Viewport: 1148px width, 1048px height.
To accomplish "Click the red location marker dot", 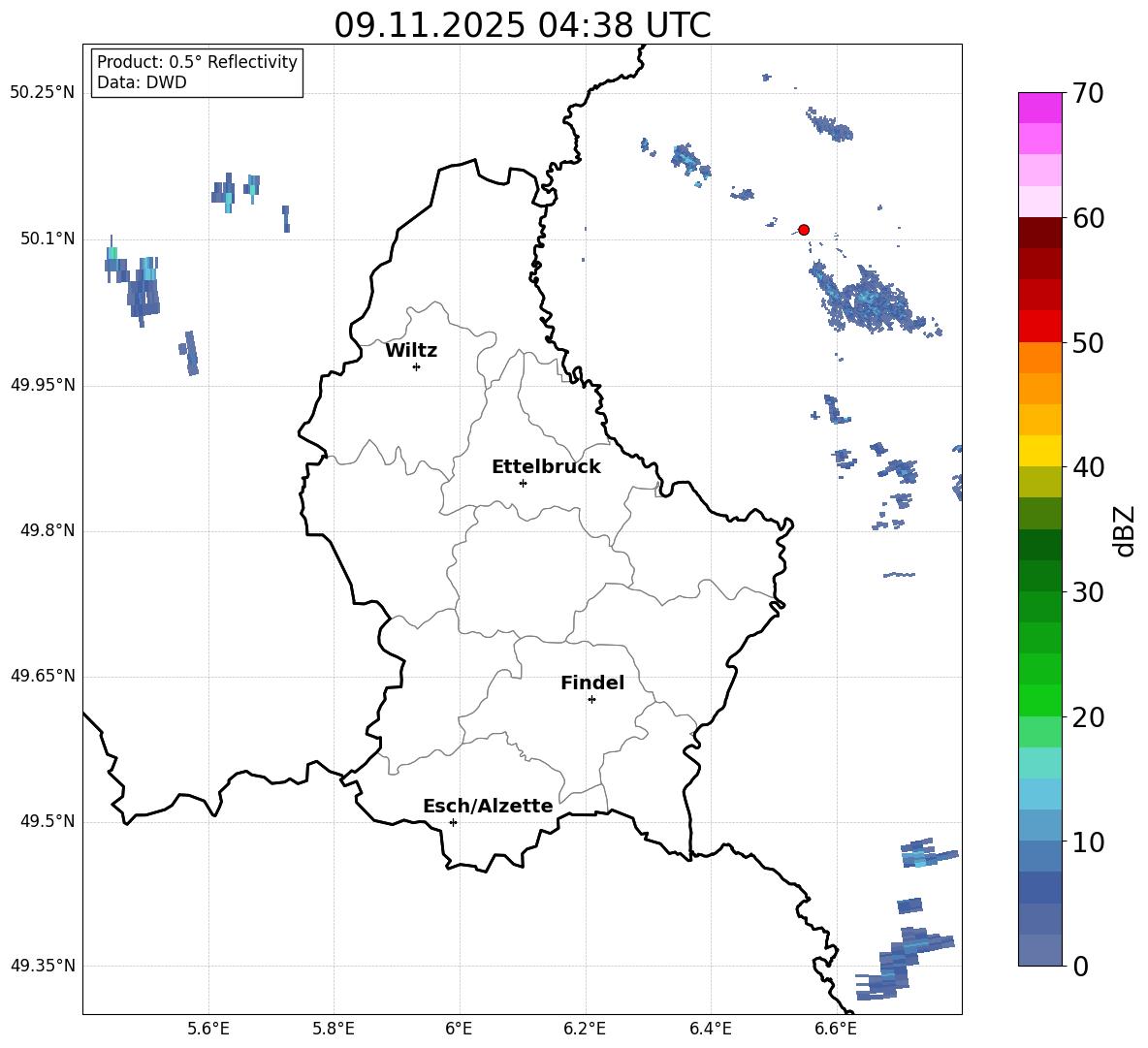I will point(803,230).
